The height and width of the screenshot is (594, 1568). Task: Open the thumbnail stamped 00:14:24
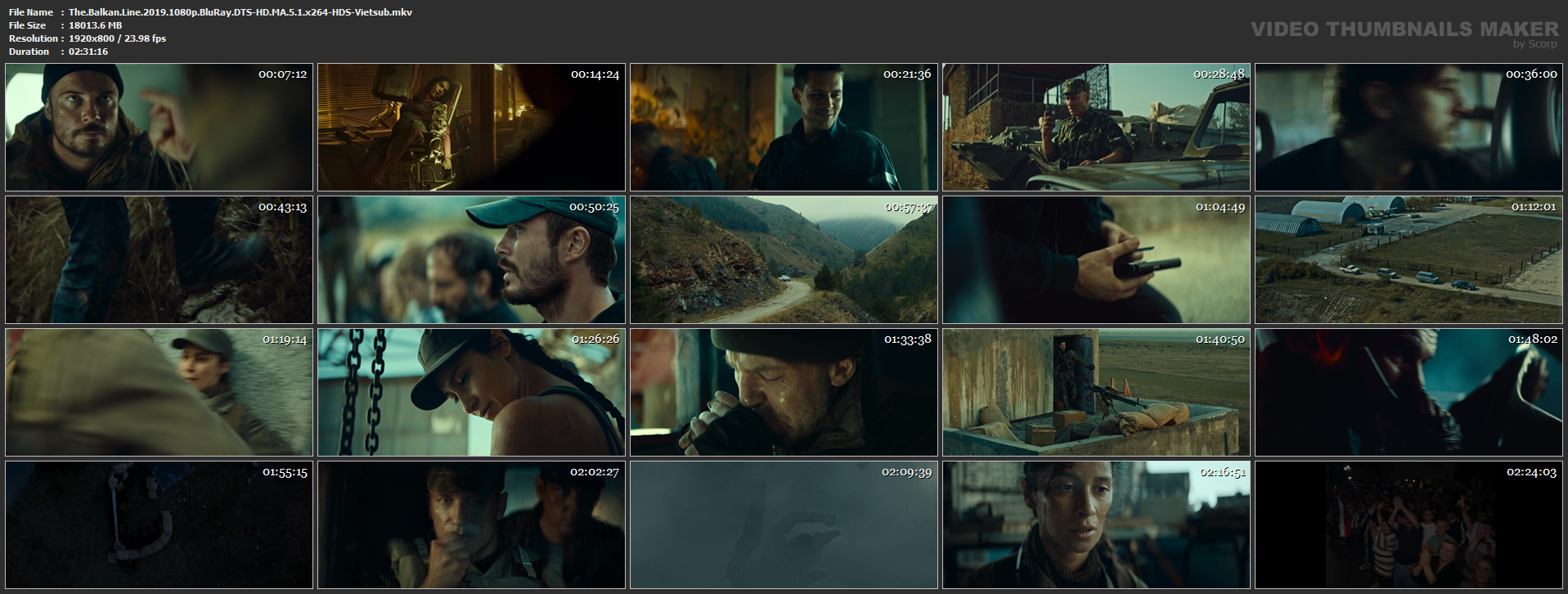click(471, 128)
